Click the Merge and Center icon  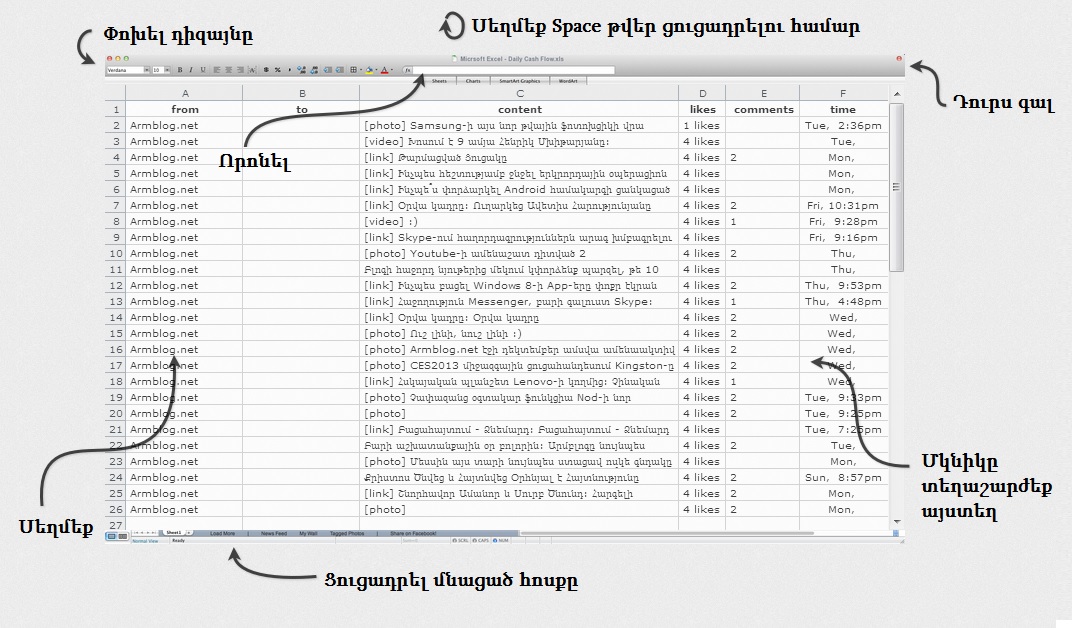pos(252,70)
